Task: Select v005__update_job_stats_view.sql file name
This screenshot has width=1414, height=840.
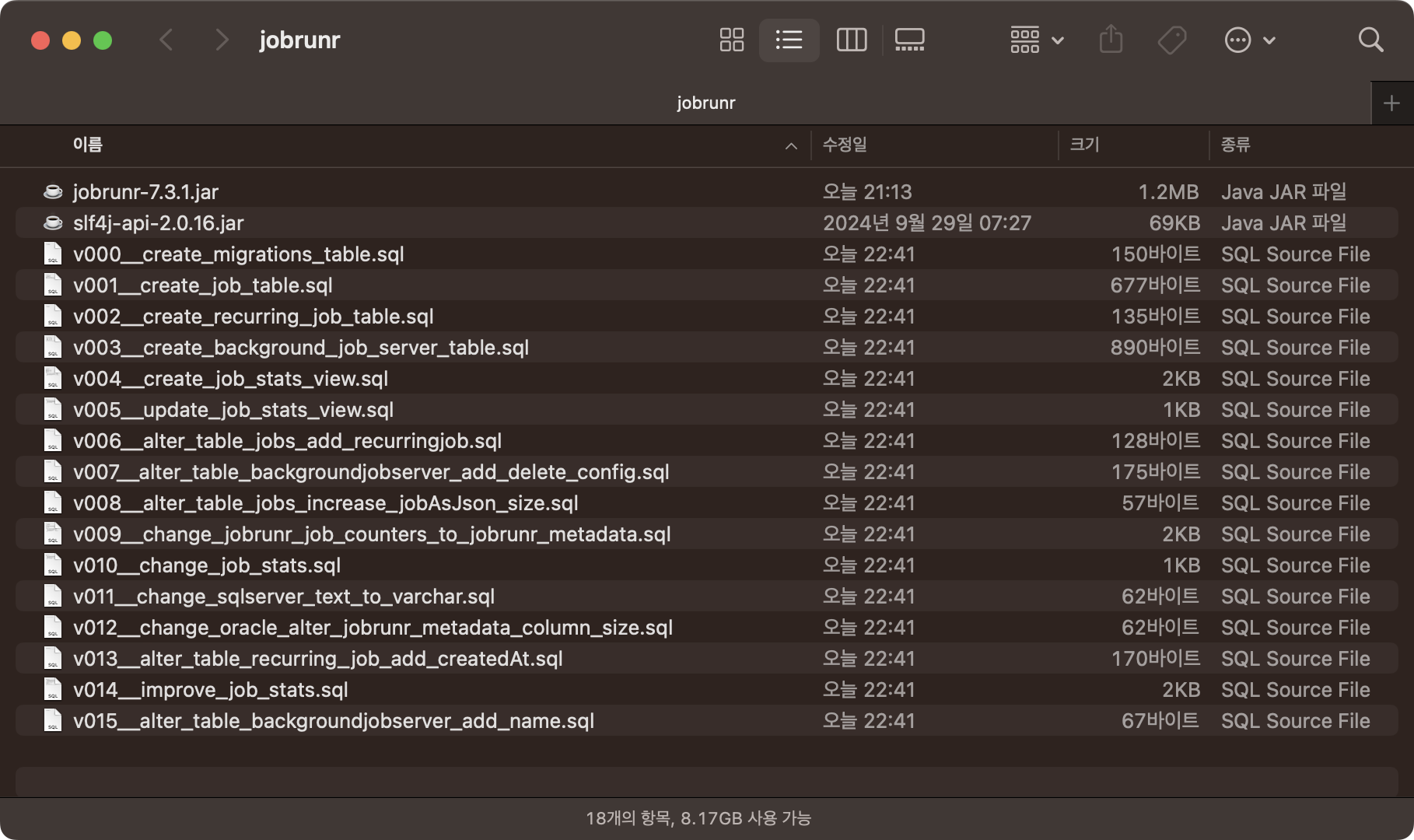Action: (233, 409)
